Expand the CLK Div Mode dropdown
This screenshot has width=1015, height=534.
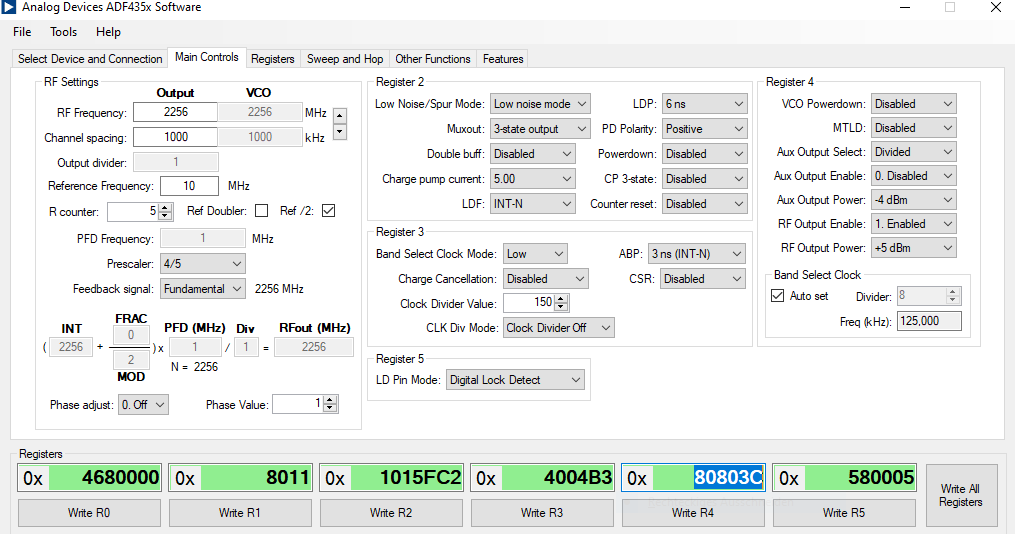(559, 328)
